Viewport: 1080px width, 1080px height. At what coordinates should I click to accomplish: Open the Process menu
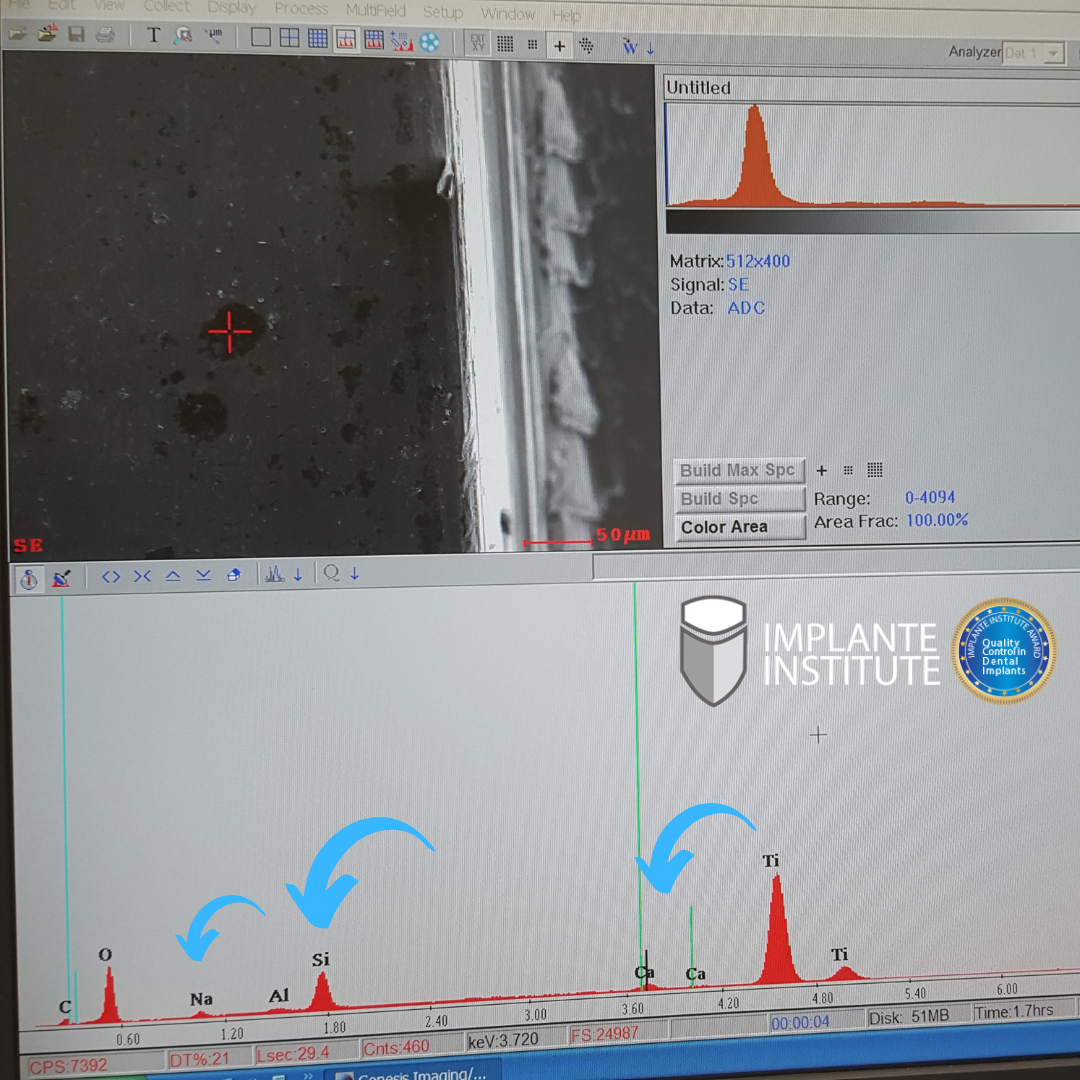[300, 9]
